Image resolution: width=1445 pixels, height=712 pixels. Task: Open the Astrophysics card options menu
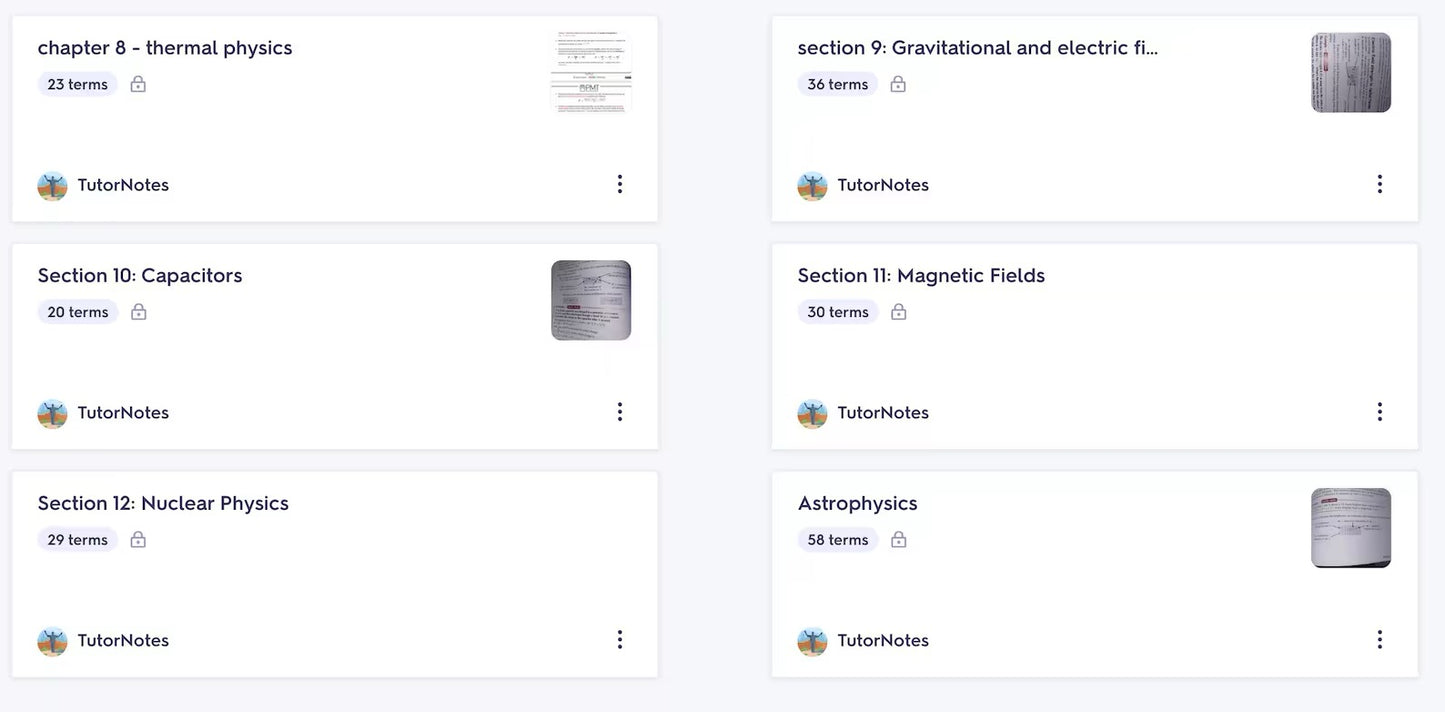click(1380, 640)
